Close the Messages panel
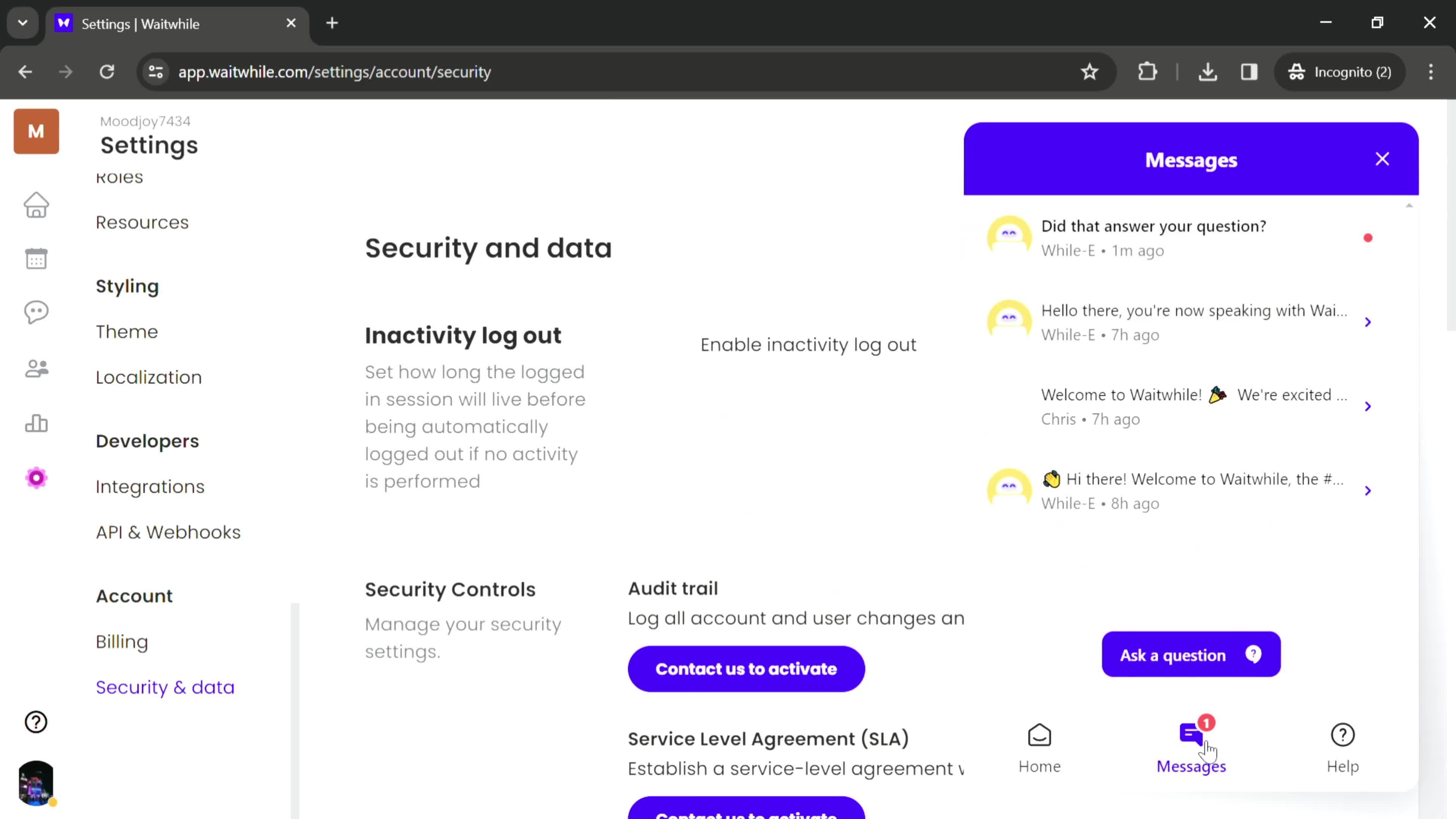 [x=1382, y=159]
